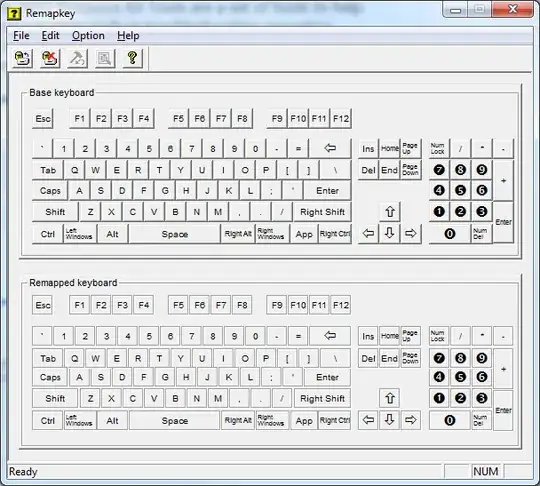The height and width of the screenshot is (486, 540).
Task: Click the question mark Help toolbar icon
Action: click(132, 58)
